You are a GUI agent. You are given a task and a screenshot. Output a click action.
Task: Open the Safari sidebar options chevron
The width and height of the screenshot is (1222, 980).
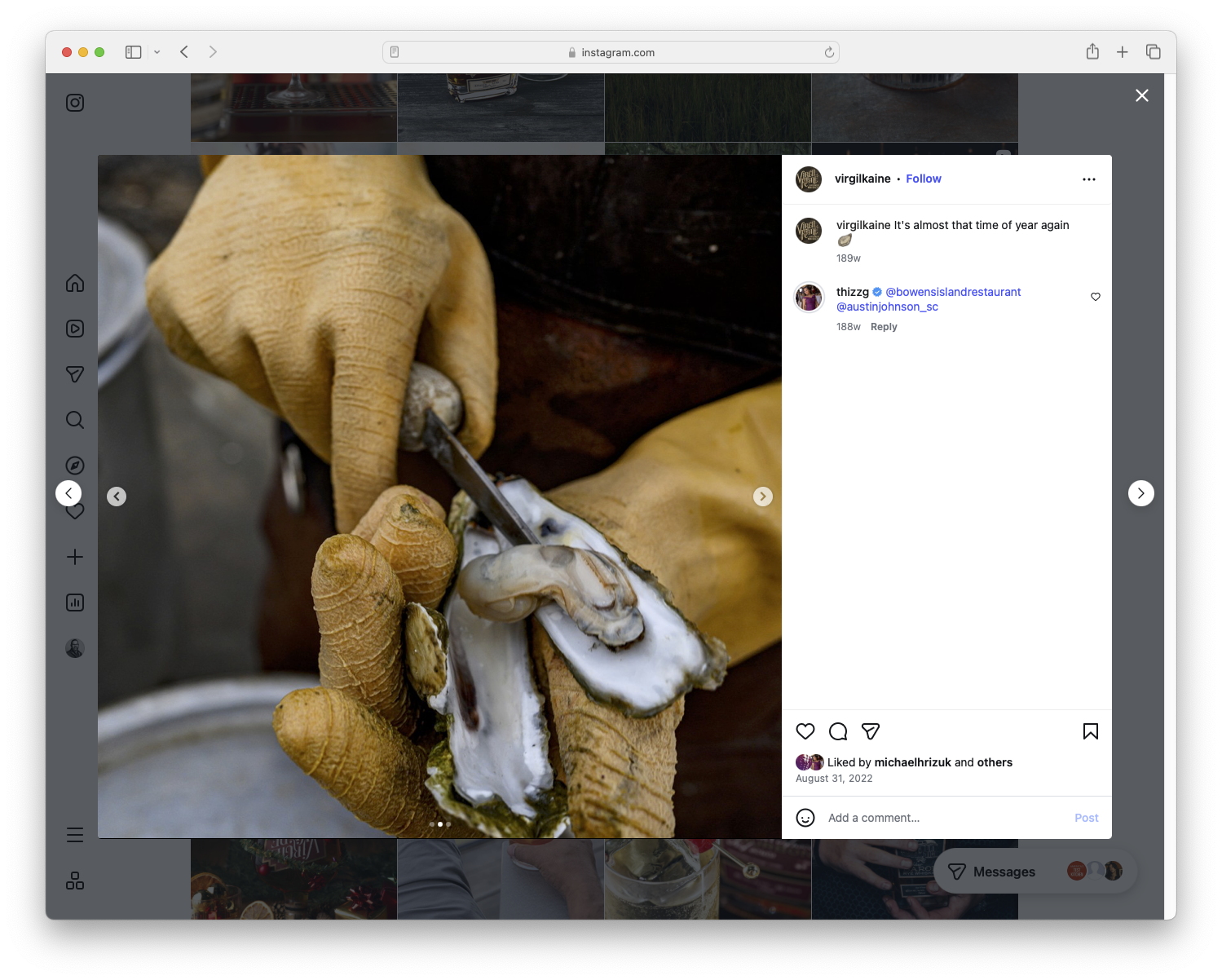pyautogui.click(x=157, y=51)
